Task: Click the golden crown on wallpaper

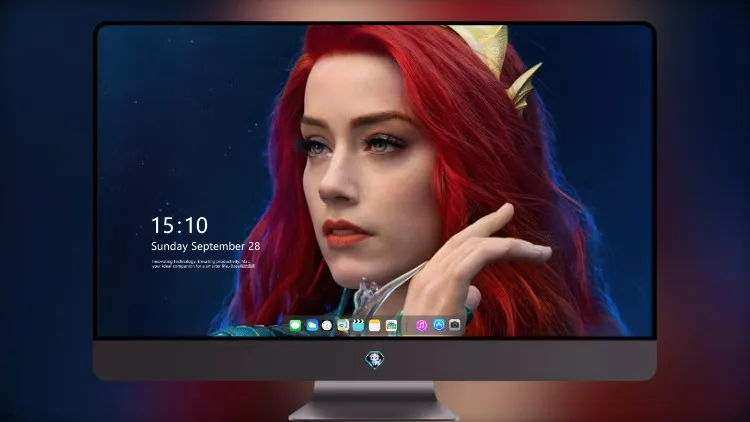Action: tap(497, 60)
